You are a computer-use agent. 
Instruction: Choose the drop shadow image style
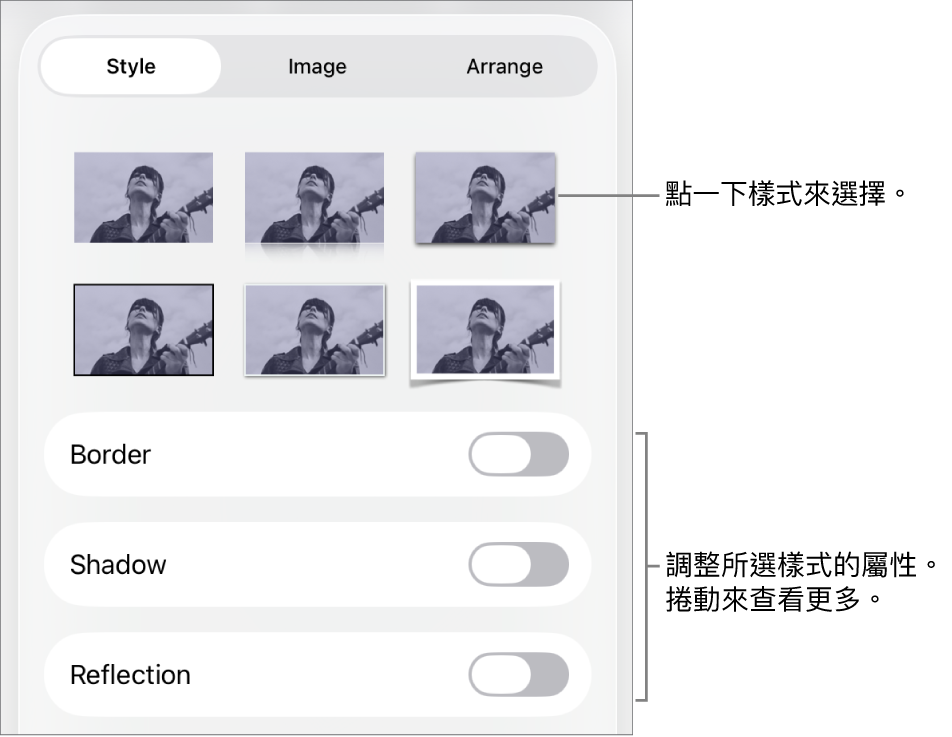[x=485, y=197]
